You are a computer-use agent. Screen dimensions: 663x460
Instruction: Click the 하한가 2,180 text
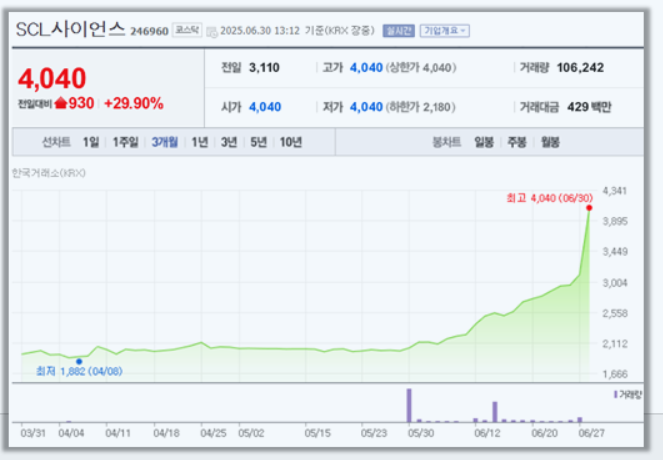tap(421, 107)
